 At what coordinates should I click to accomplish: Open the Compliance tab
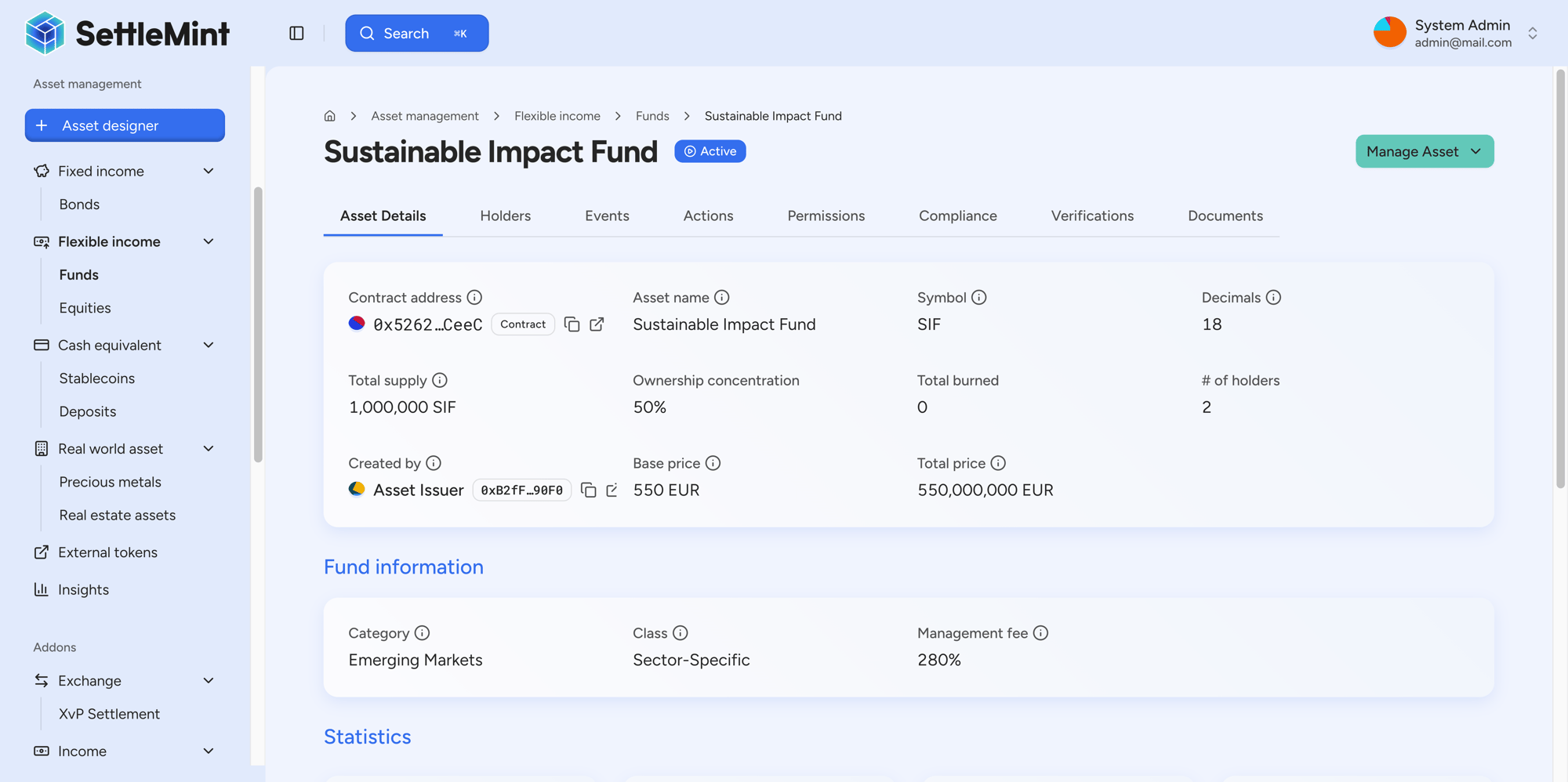[x=957, y=215]
